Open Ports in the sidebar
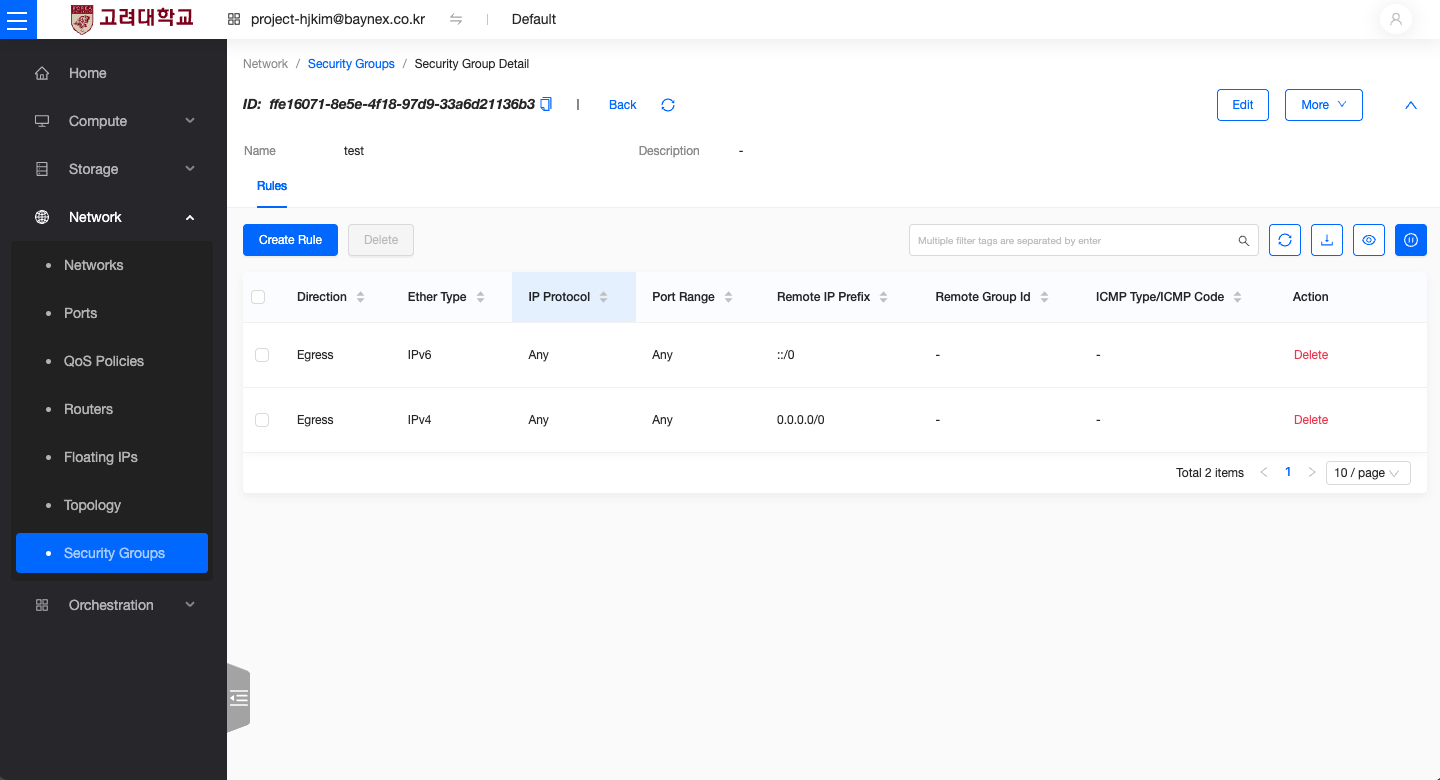 112,313
